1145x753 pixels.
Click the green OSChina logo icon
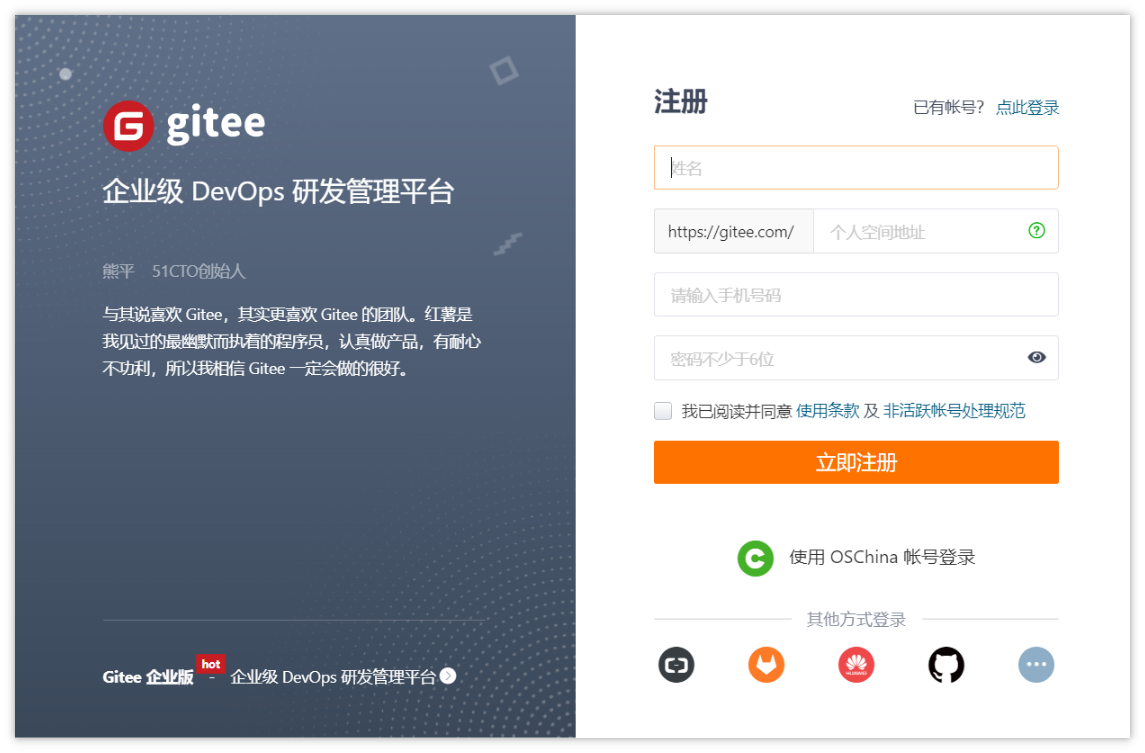click(x=755, y=558)
